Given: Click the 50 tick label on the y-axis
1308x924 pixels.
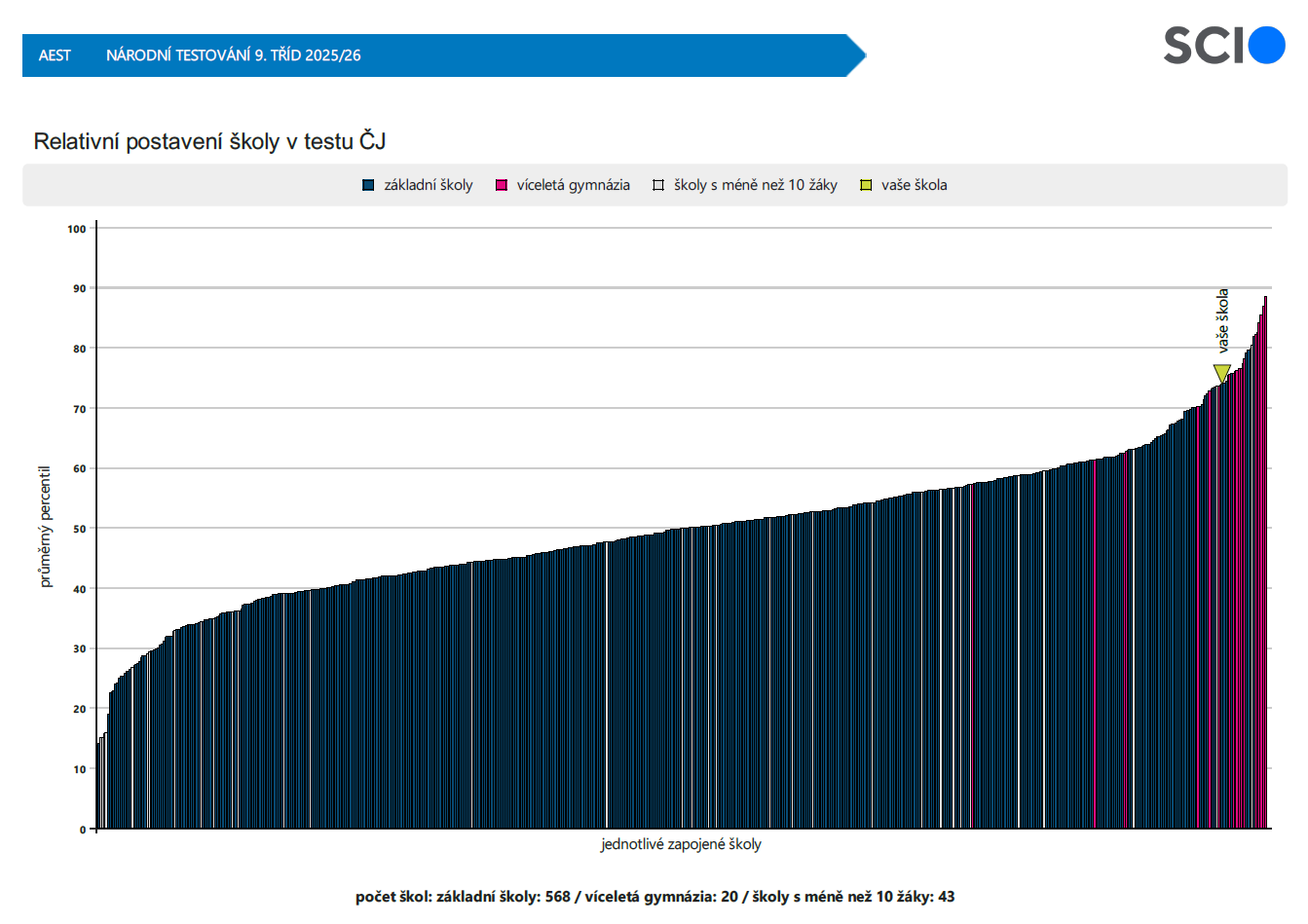Looking at the screenshot, I should click(x=79, y=529).
